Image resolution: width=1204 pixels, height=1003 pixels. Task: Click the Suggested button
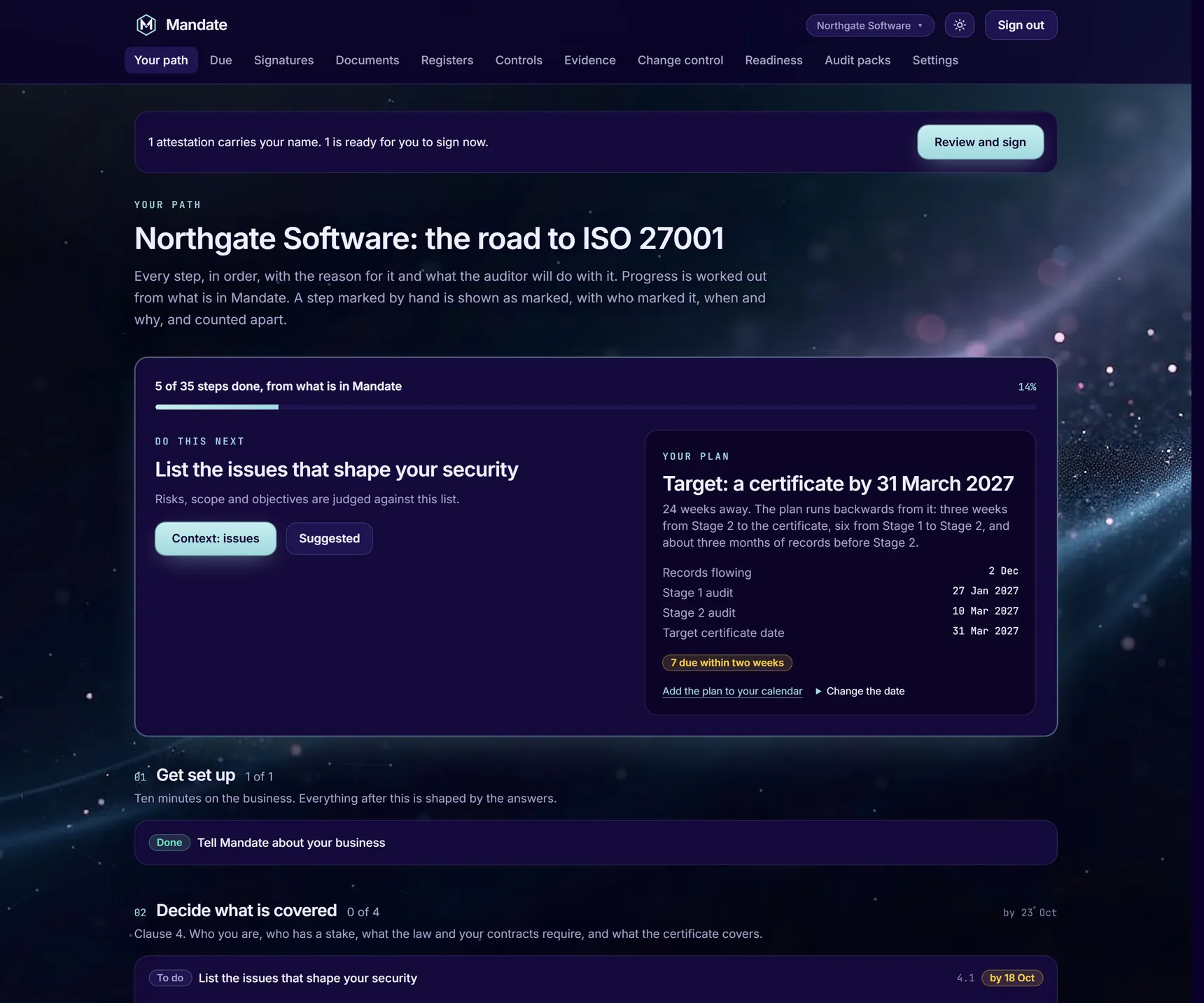tap(329, 538)
